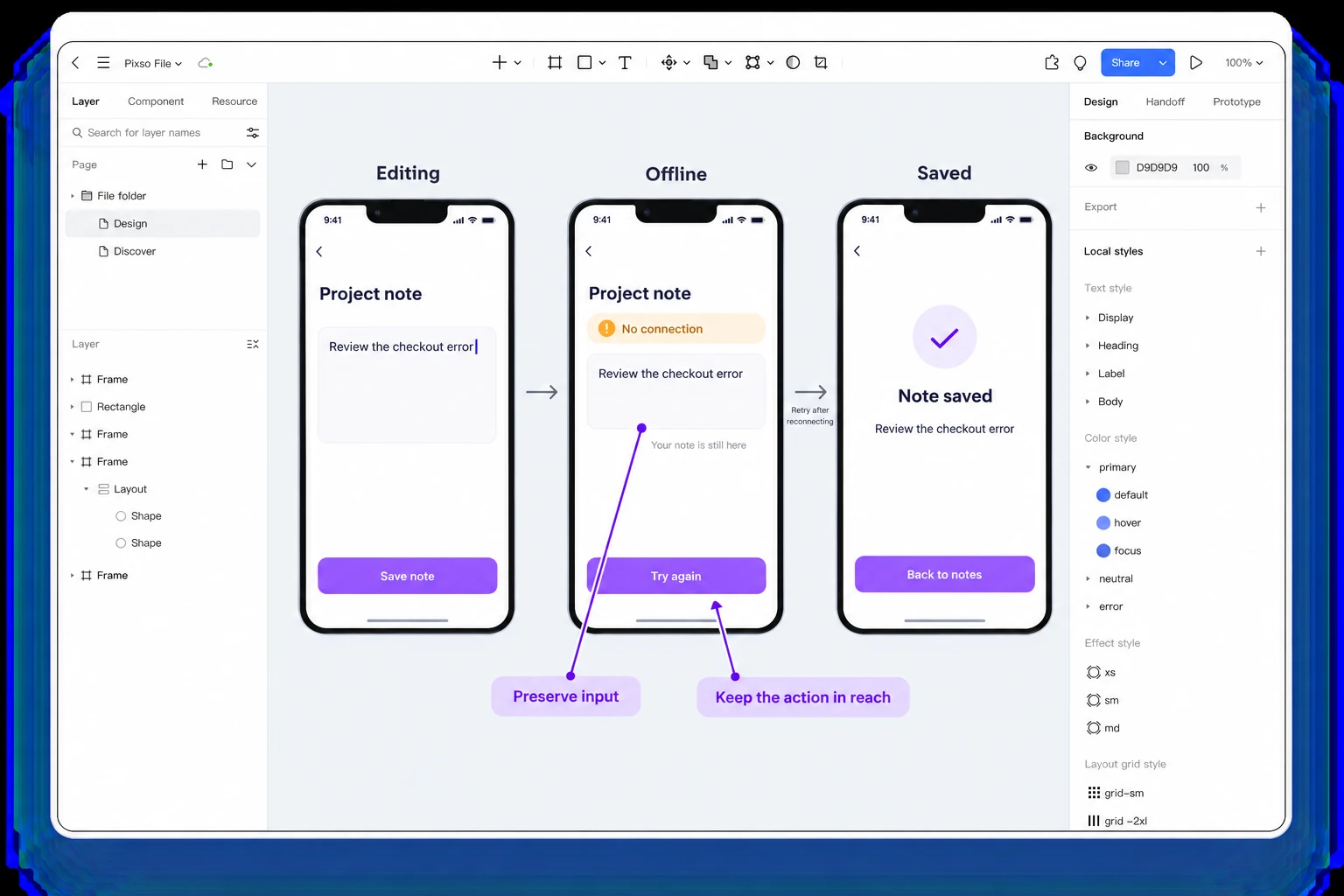Click the boolean operations icon
Viewport: 1344px width, 896px height.
(710, 62)
